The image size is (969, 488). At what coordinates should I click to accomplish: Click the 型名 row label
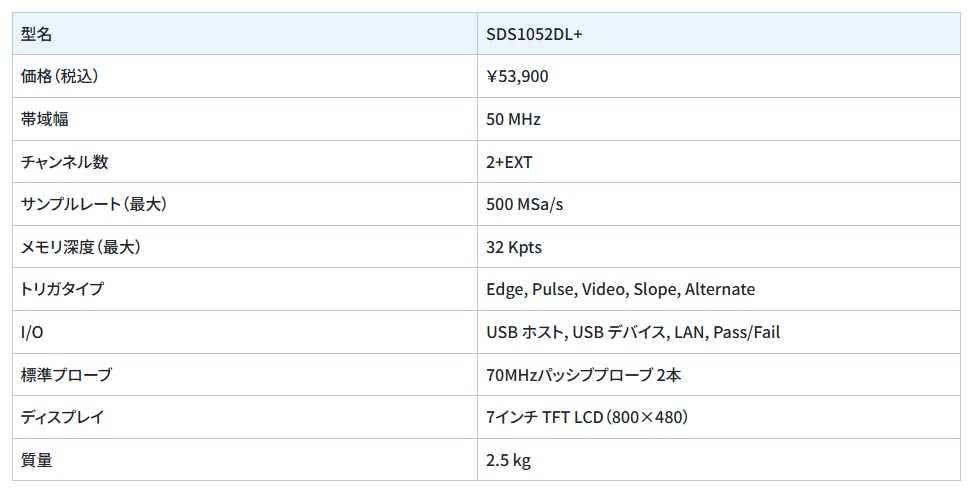click(37, 34)
